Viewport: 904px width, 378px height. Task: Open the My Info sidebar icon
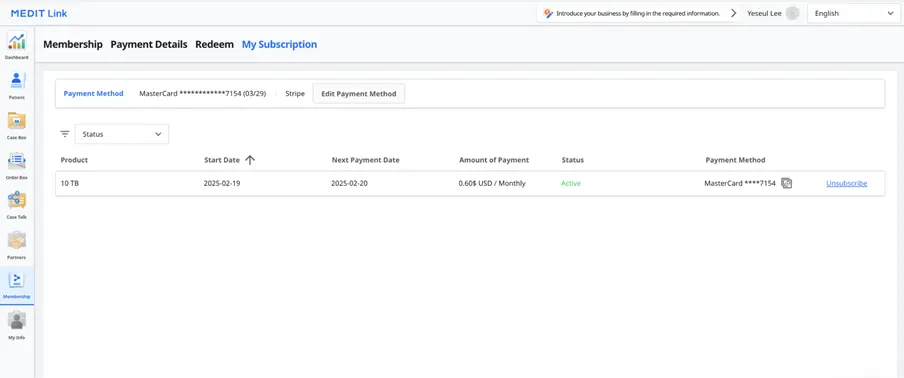[17, 320]
